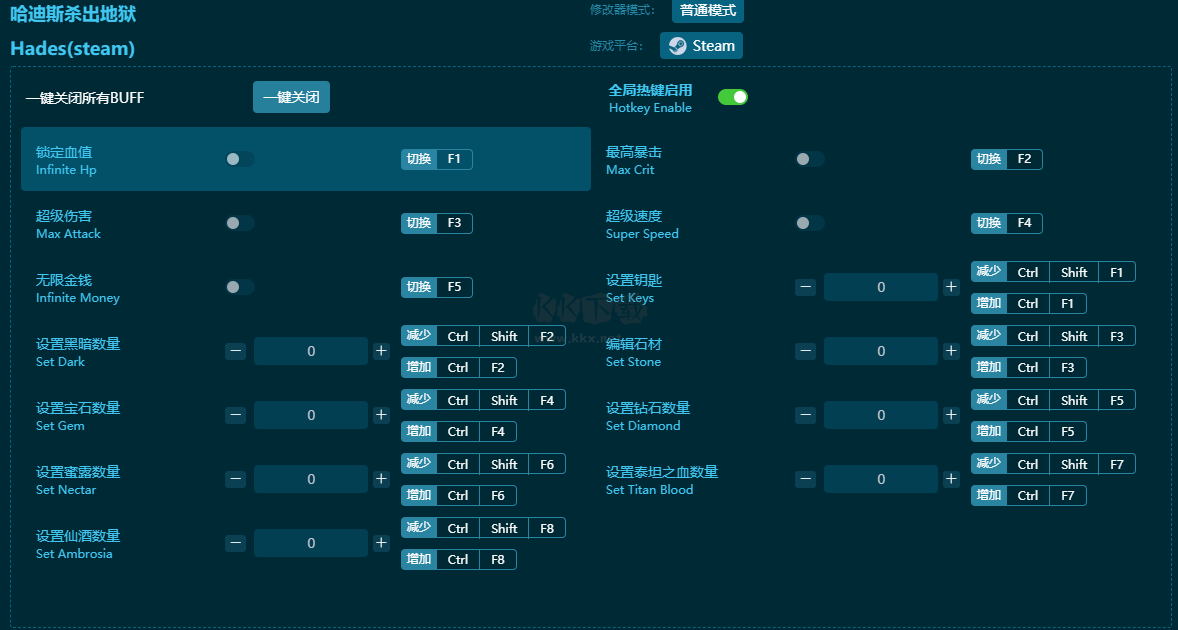This screenshot has height=630, width=1178.
Task: Toggle Infinite Hp switch
Action: [x=239, y=159]
